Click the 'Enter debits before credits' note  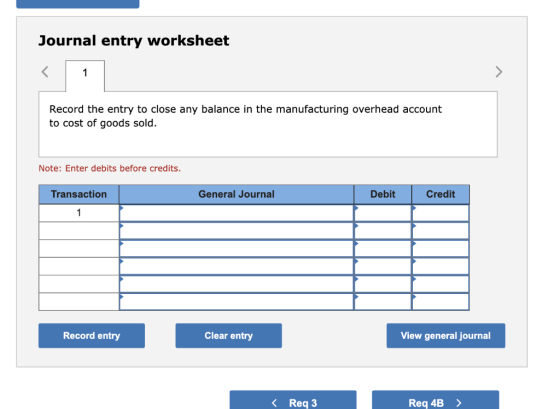(110, 168)
